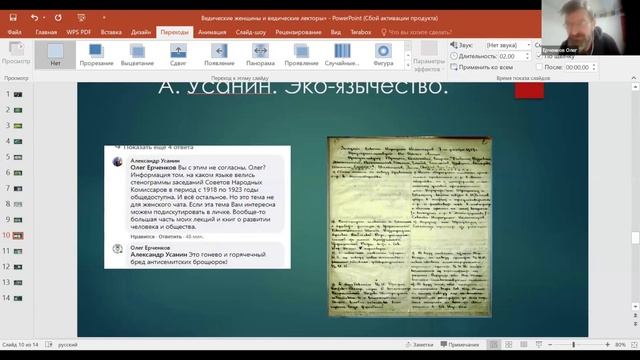The height and width of the screenshot is (360, 640).
Task: Click Применить ко всем
Action: [482, 67]
